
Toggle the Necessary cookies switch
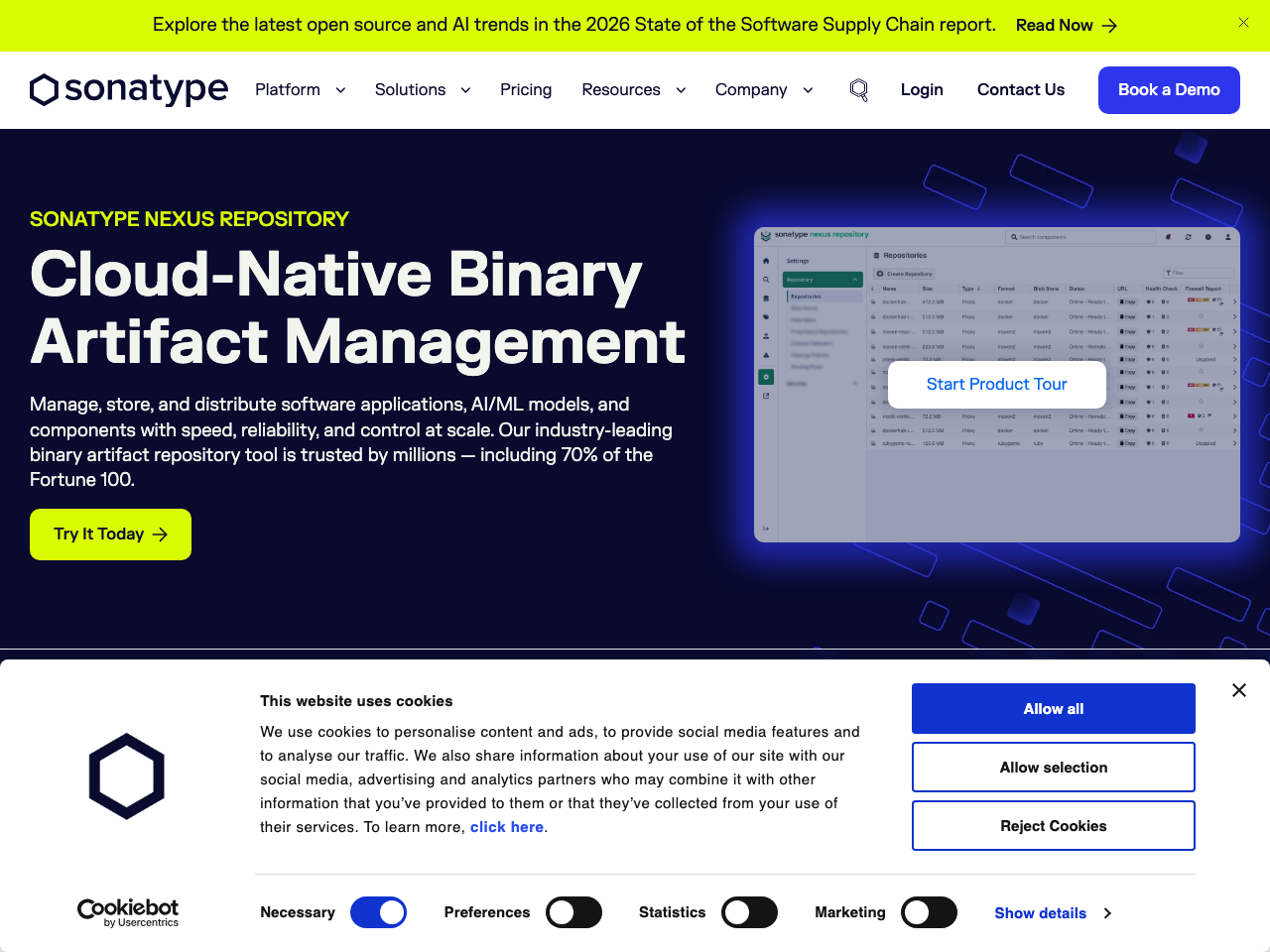[378, 912]
